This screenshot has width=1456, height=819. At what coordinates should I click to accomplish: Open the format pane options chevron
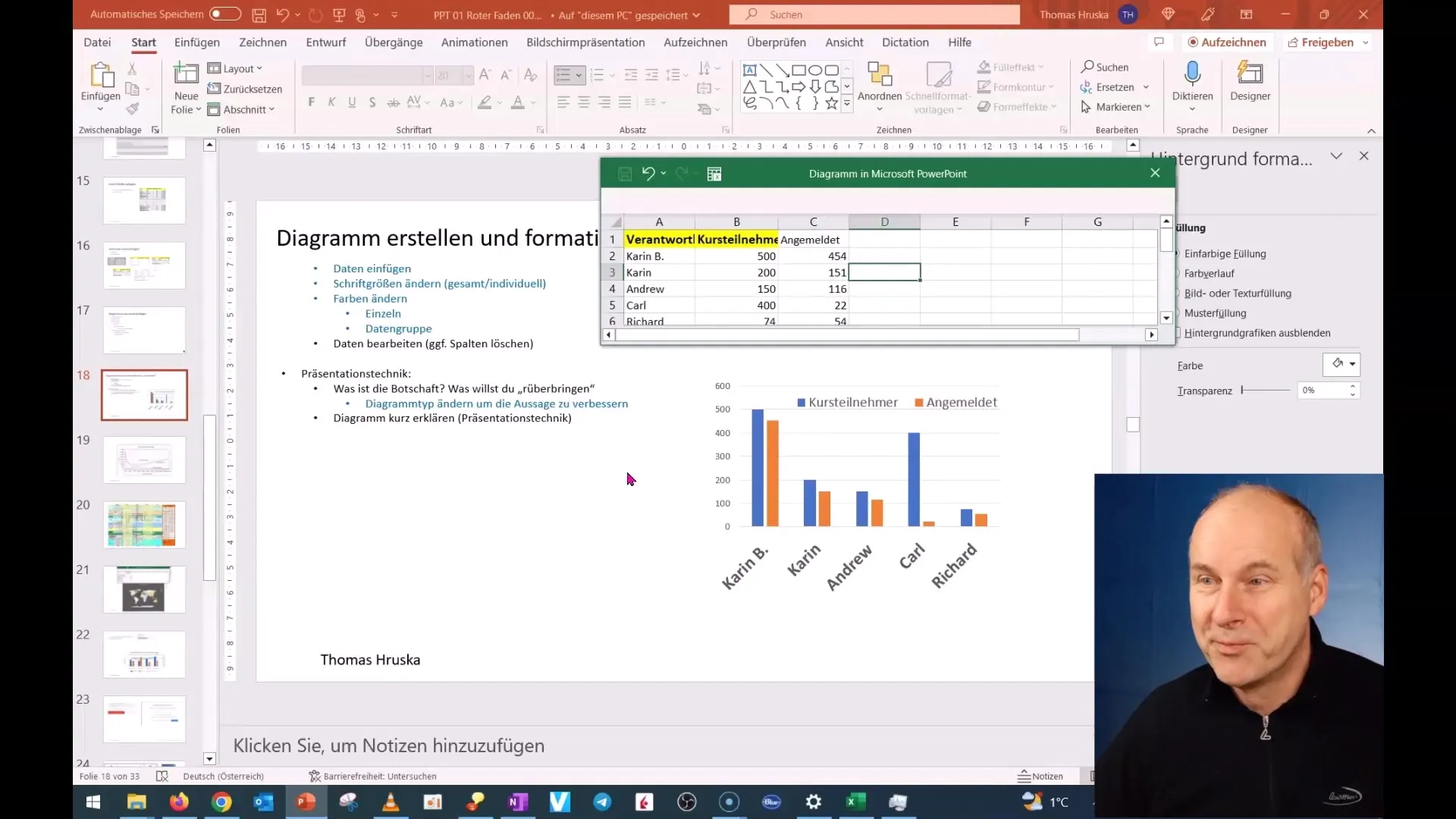pyautogui.click(x=1336, y=156)
